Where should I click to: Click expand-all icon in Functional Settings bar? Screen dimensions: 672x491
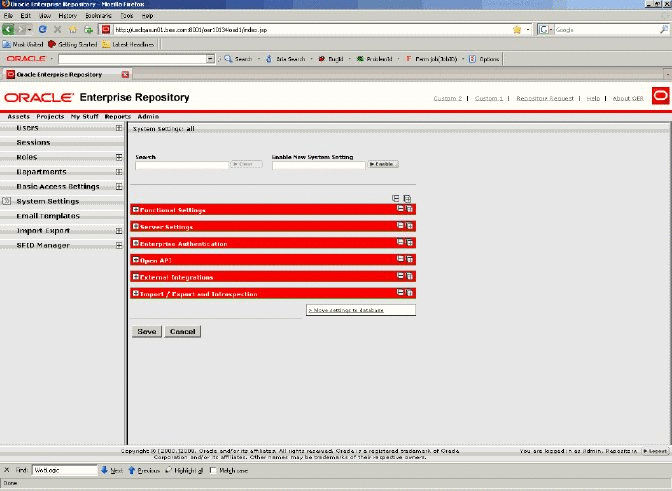409,209
